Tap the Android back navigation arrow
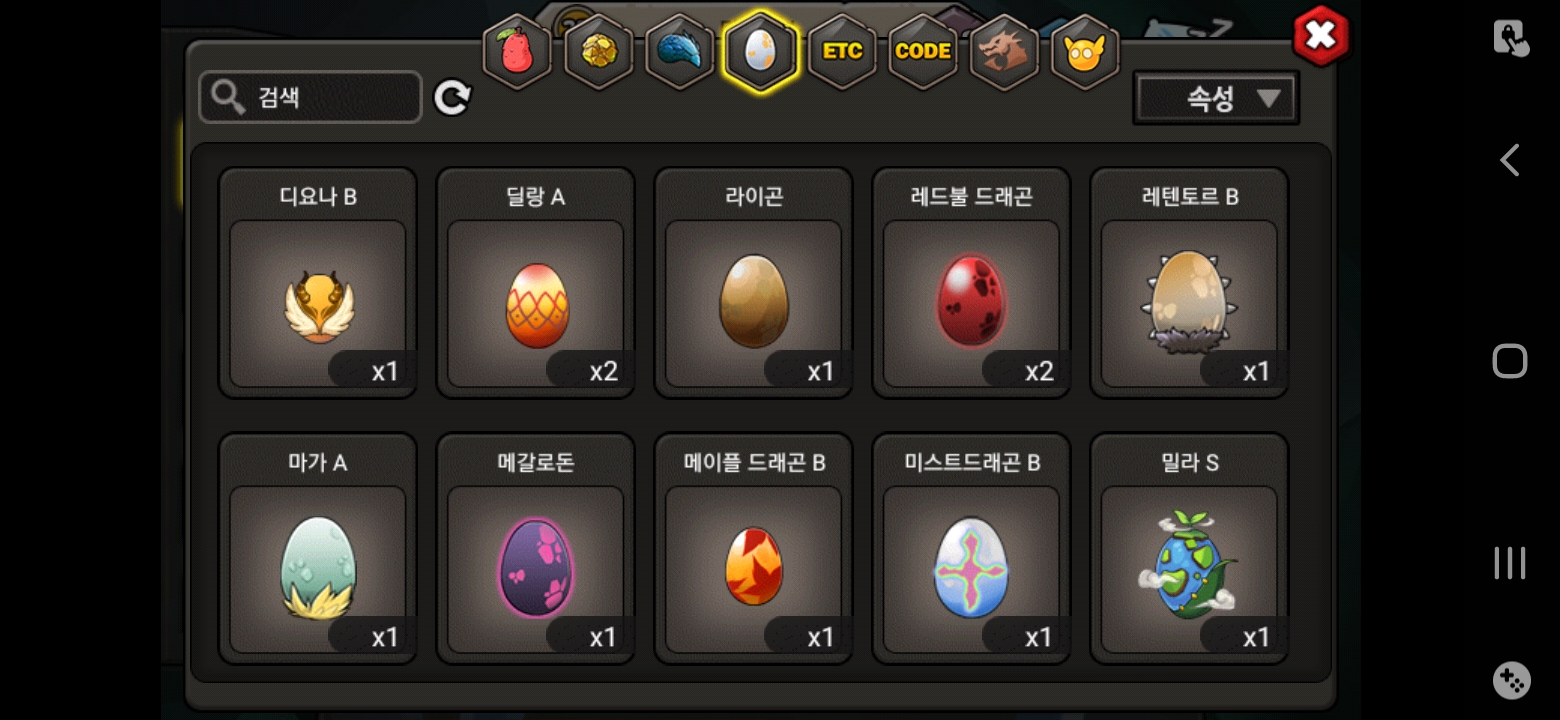The image size is (1560, 720). pos(1509,160)
